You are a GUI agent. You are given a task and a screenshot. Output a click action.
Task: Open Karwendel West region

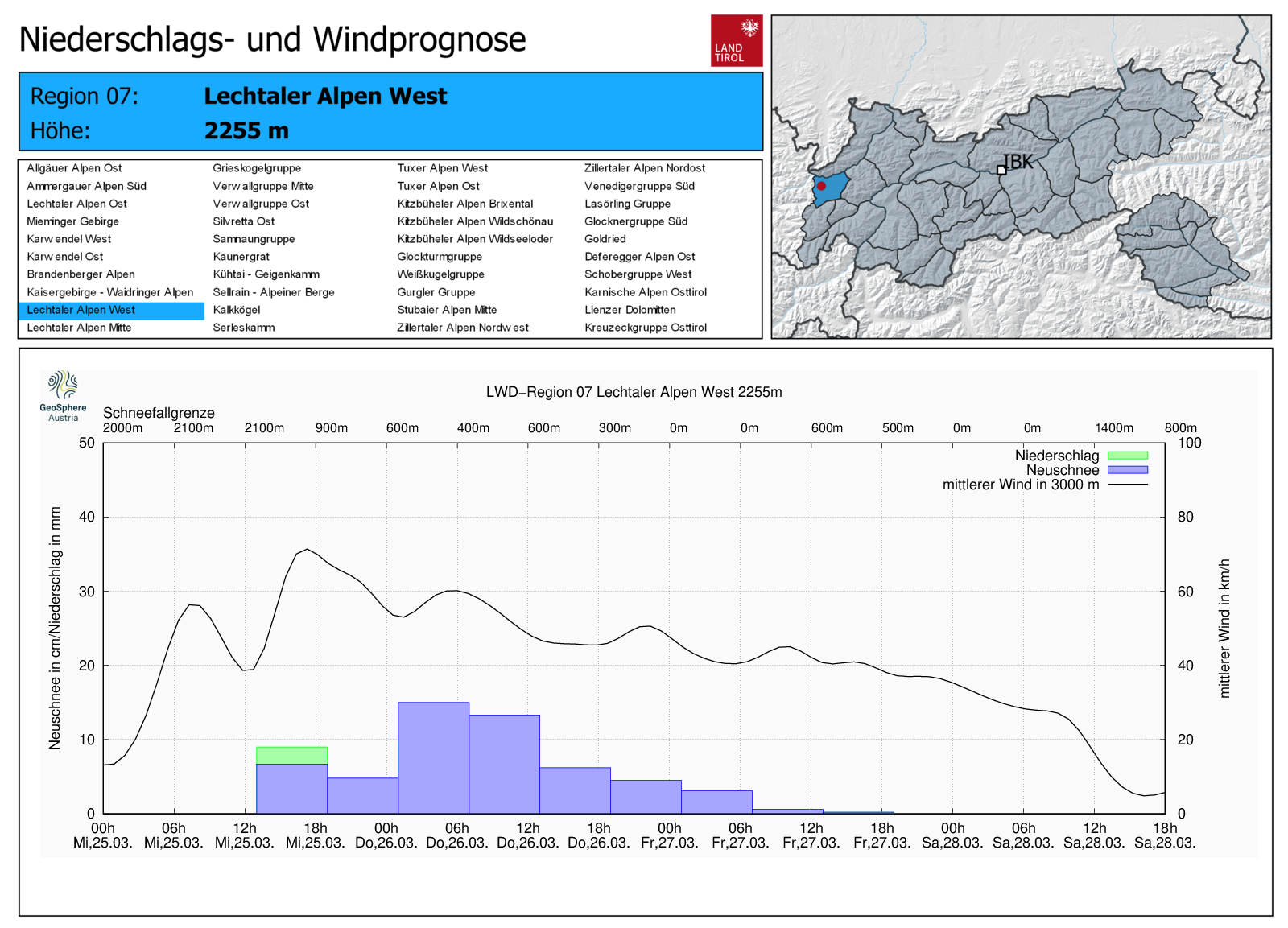69,239
